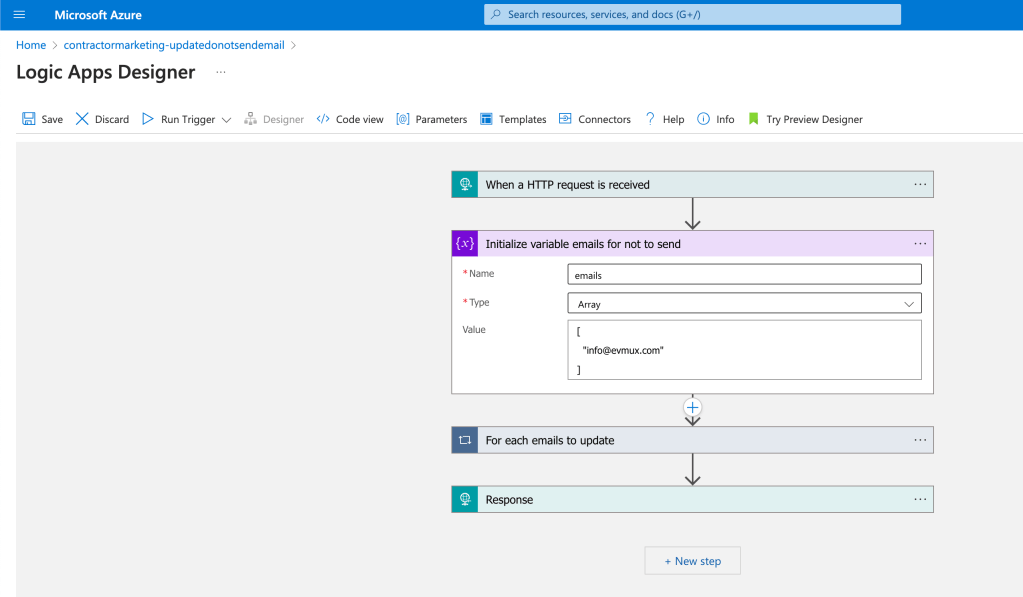Viewport: 1023px width, 597px height.
Task: Expand the 'For each emails to update' card
Action: click(x=692, y=440)
